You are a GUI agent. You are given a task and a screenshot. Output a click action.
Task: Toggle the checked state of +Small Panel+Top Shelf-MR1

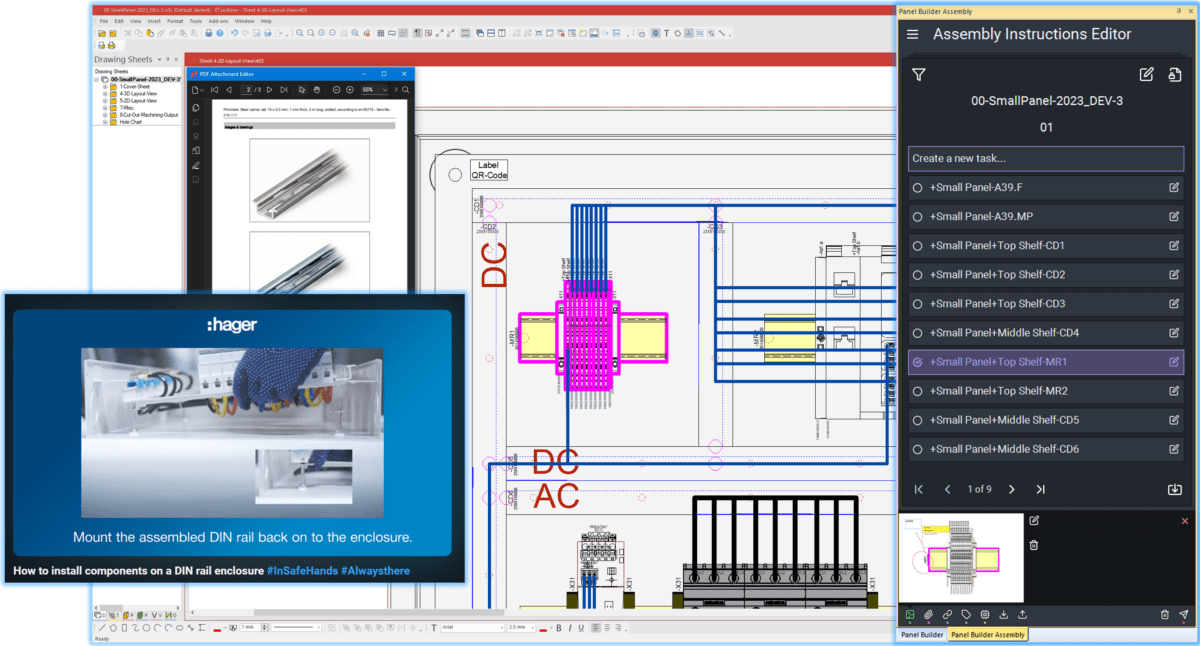click(917, 361)
